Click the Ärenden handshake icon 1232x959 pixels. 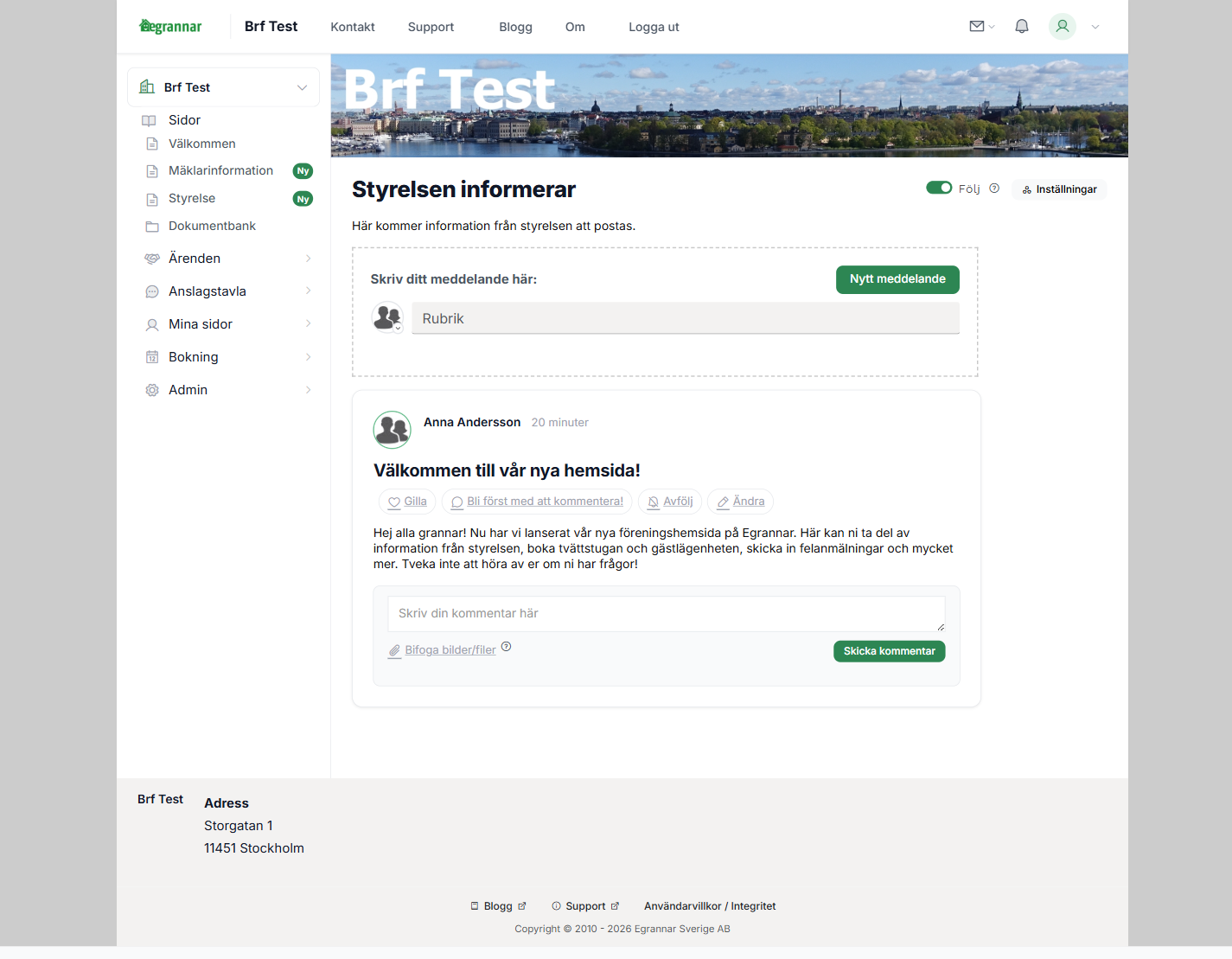152,259
